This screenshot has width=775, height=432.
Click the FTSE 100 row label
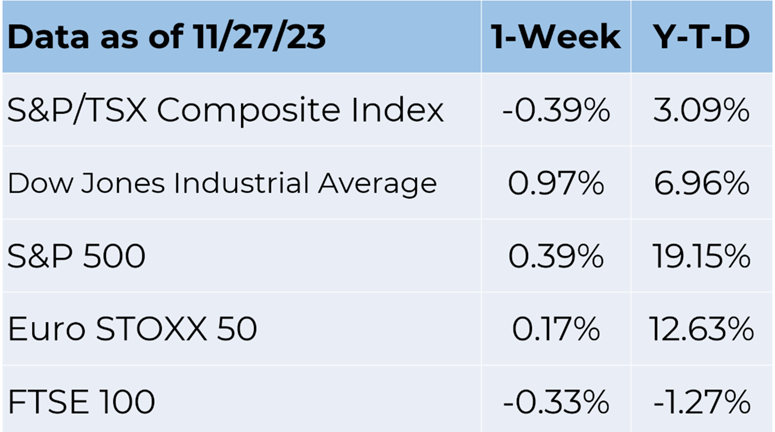click(81, 401)
